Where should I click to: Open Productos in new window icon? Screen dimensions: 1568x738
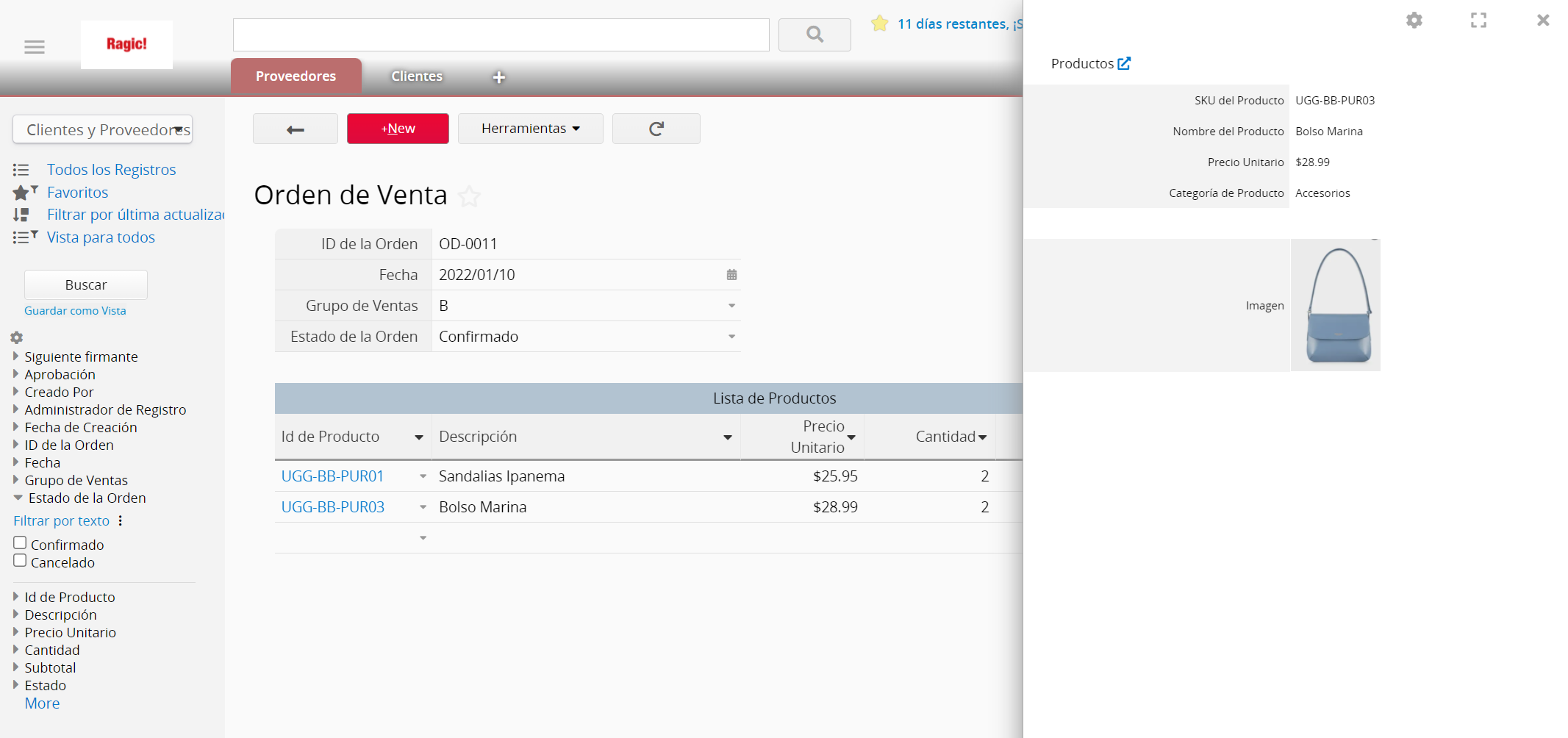1124,64
